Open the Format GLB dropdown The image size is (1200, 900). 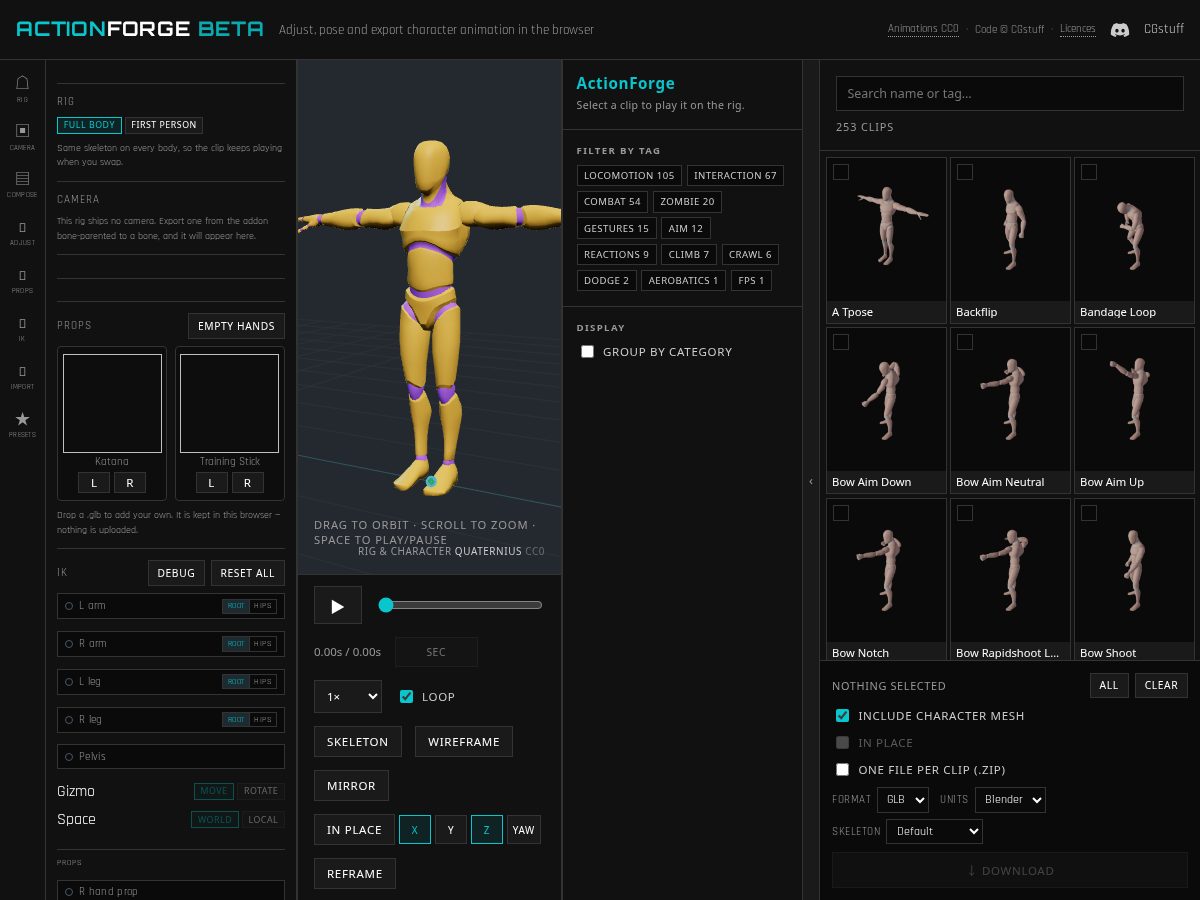coord(903,799)
